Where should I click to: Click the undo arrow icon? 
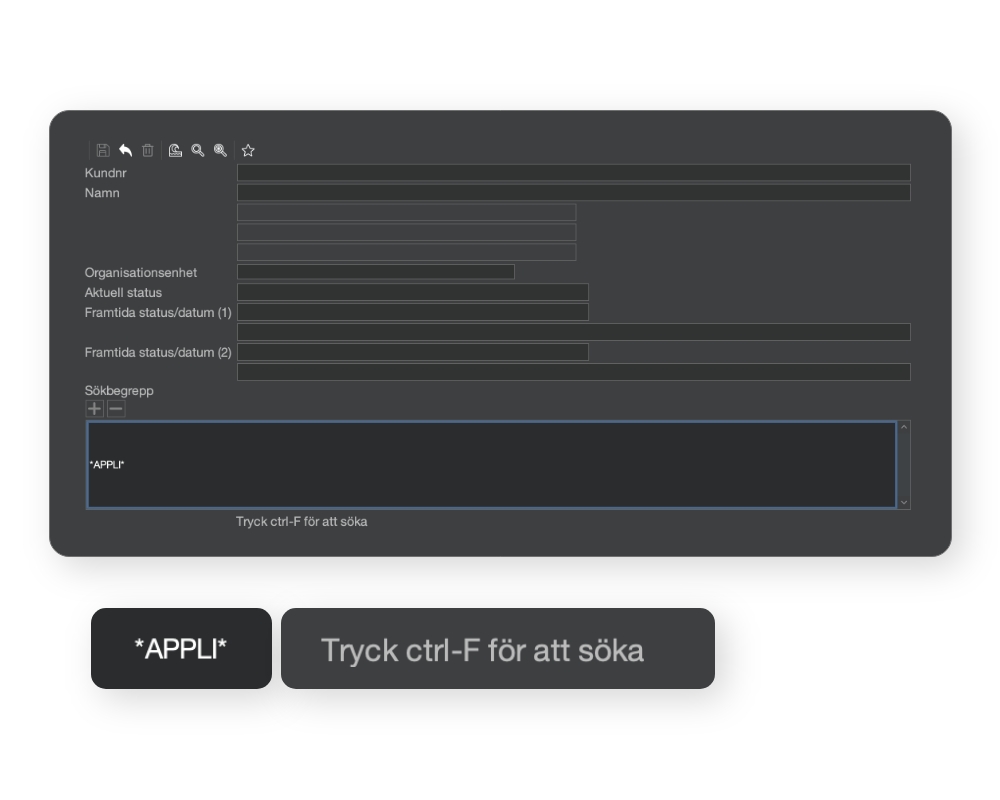tap(126, 151)
